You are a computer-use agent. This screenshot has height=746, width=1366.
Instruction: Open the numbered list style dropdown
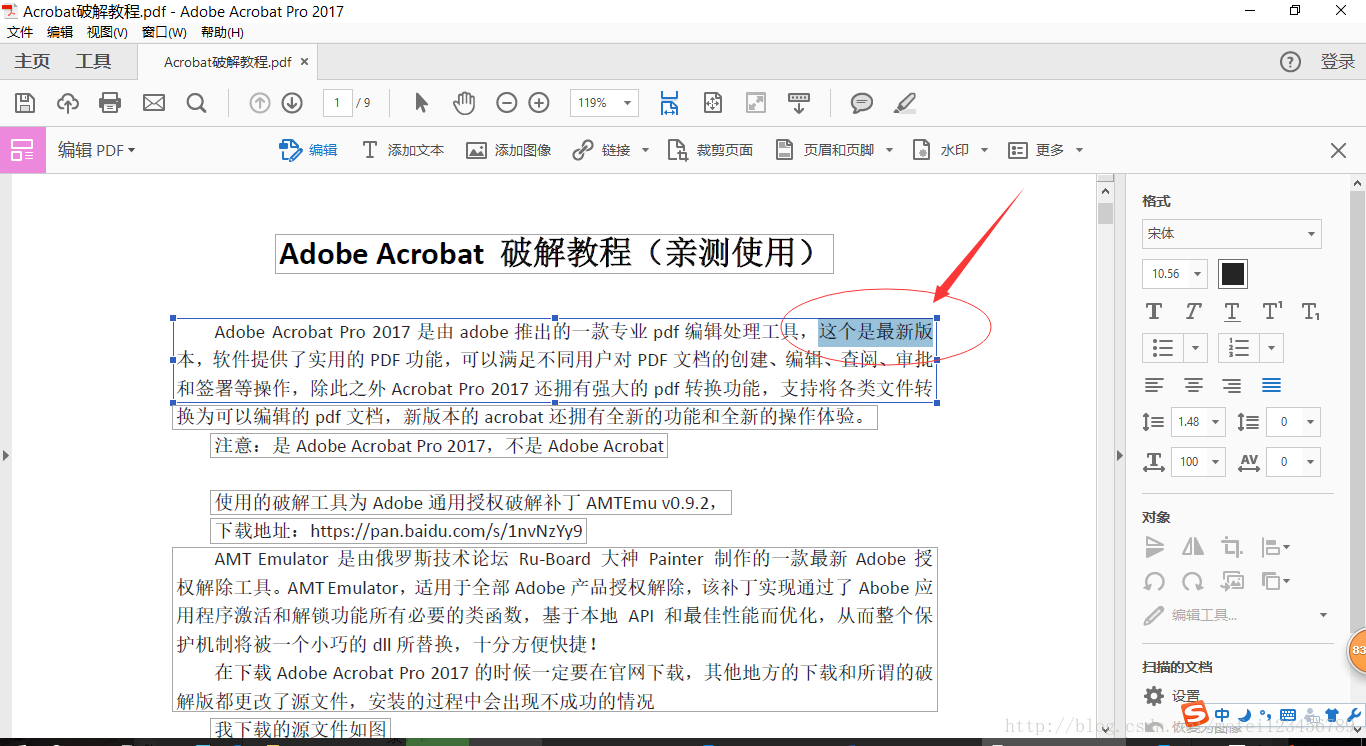click(x=1272, y=348)
